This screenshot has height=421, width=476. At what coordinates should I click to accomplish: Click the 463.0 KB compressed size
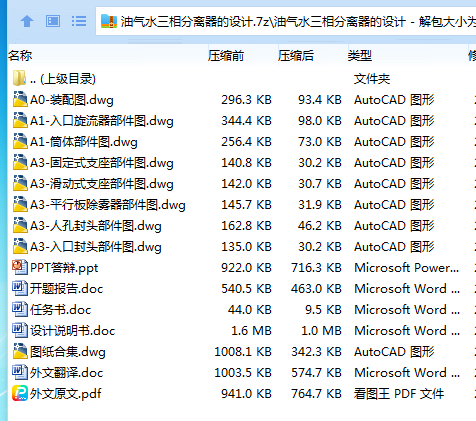coord(316,289)
